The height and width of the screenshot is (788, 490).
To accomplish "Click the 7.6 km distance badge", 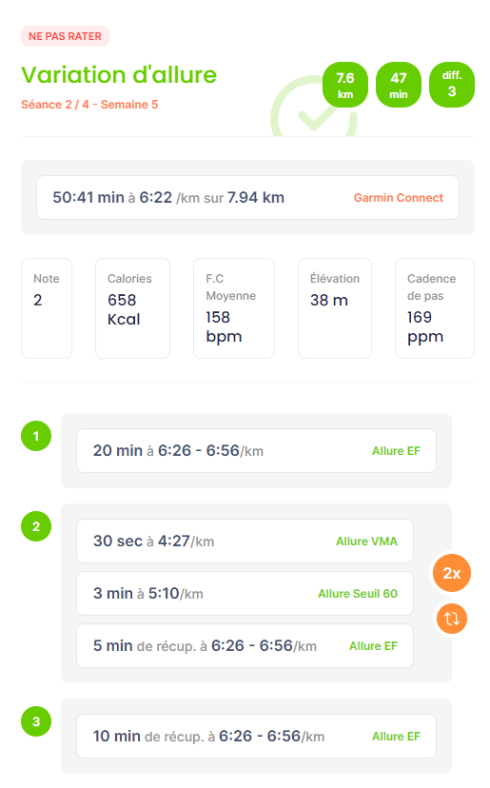I will click(345, 85).
